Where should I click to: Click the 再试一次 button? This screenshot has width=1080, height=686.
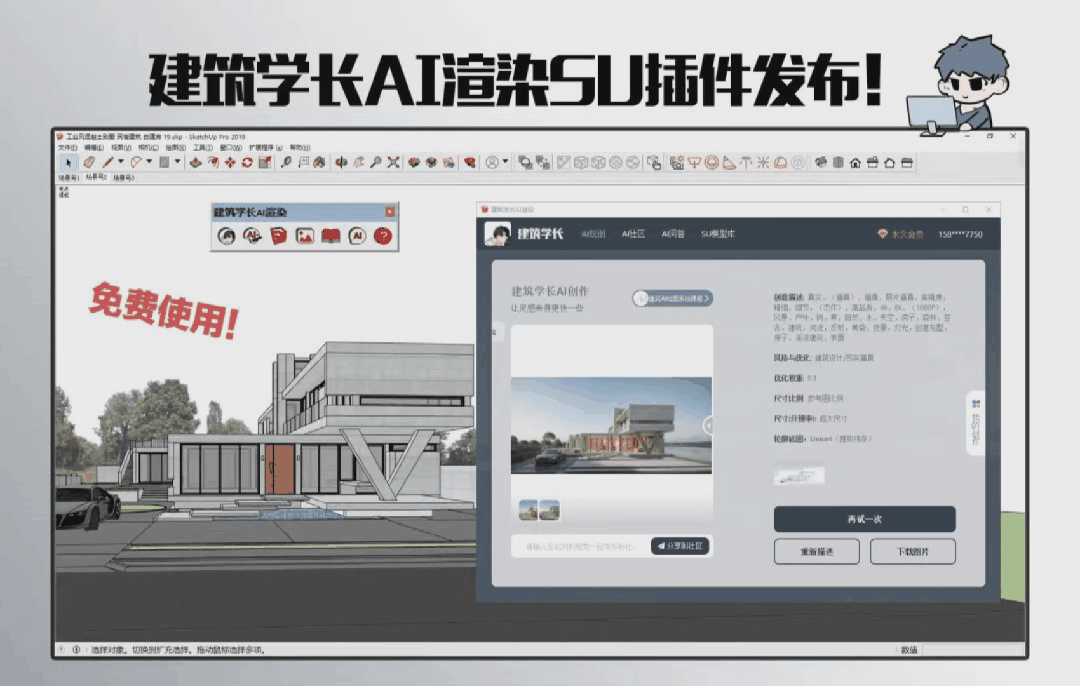[x=864, y=519]
